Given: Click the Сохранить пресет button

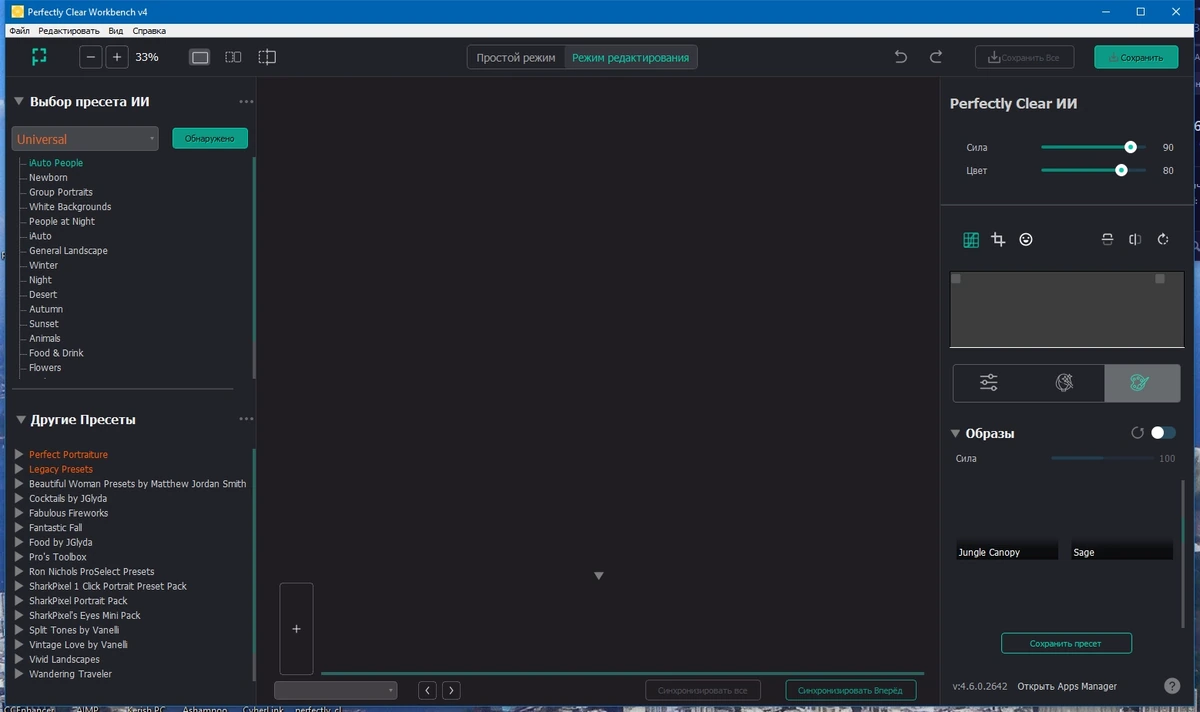Looking at the screenshot, I should click(1066, 643).
